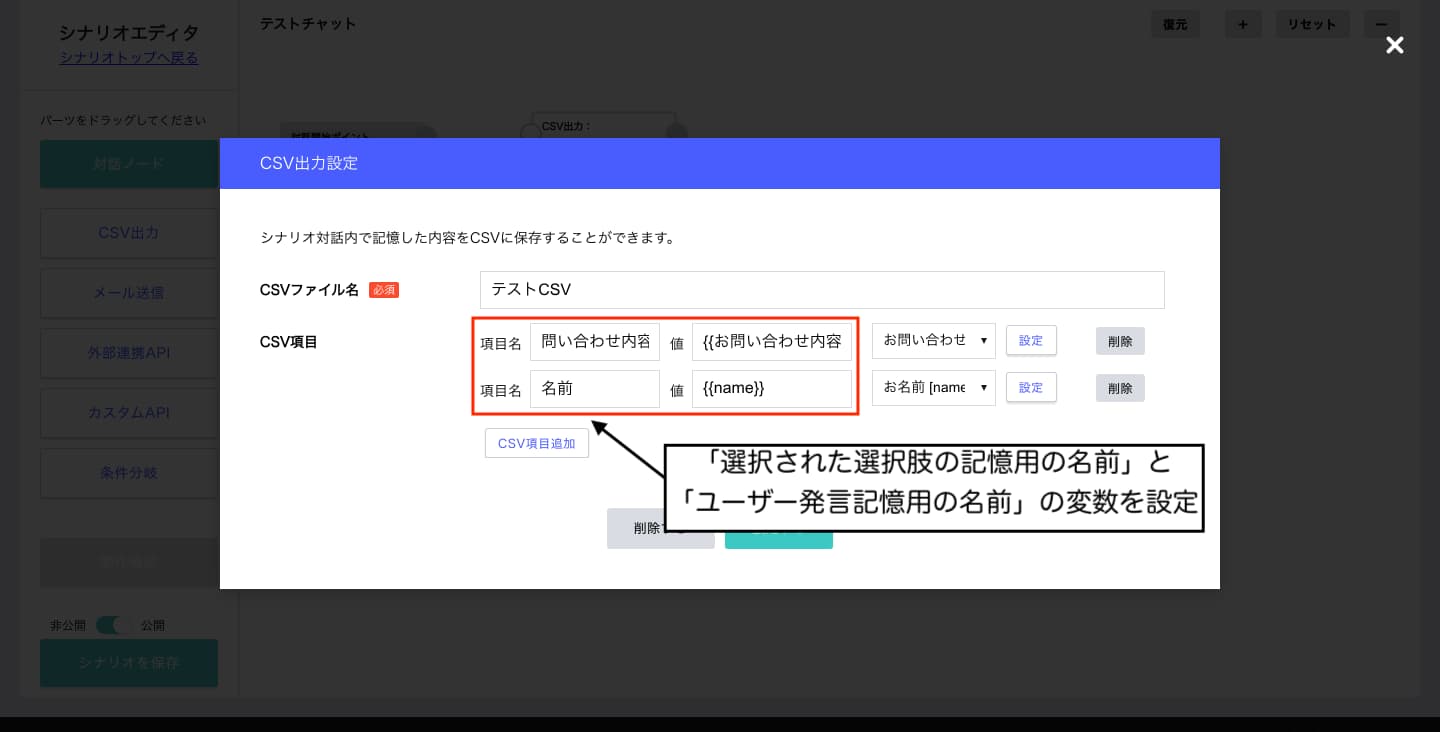Click the minus zoom button
The height and width of the screenshot is (732, 1440).
(x=1381, y=25)
